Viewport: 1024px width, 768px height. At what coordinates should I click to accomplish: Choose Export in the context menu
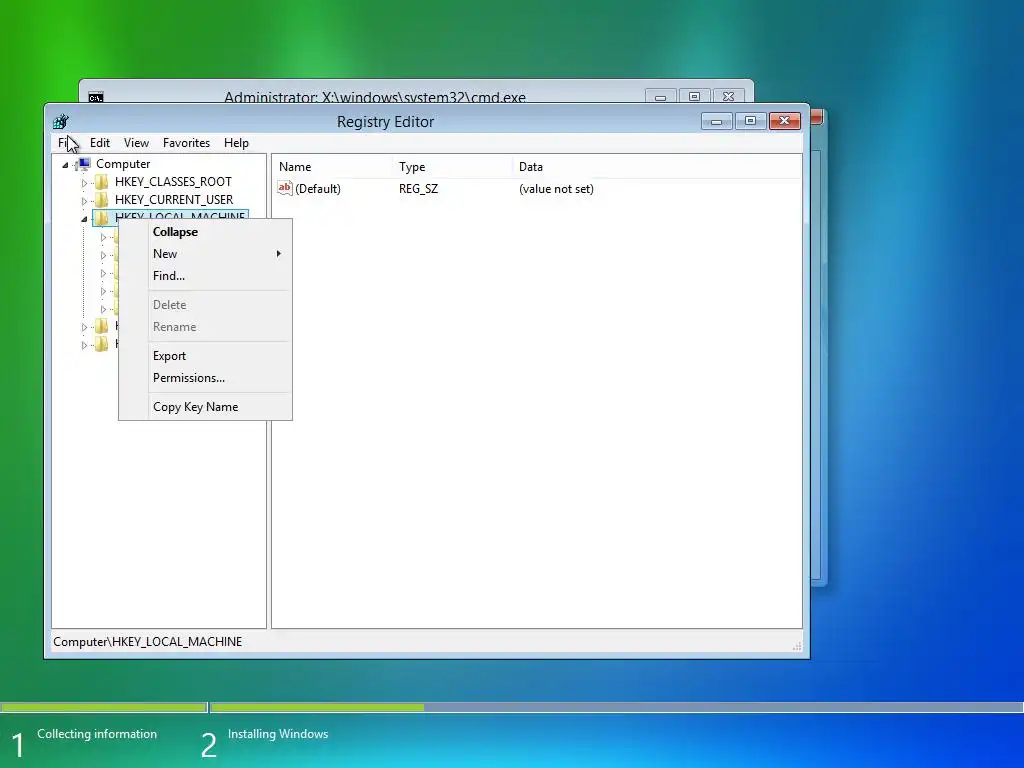tap(205, 356)
